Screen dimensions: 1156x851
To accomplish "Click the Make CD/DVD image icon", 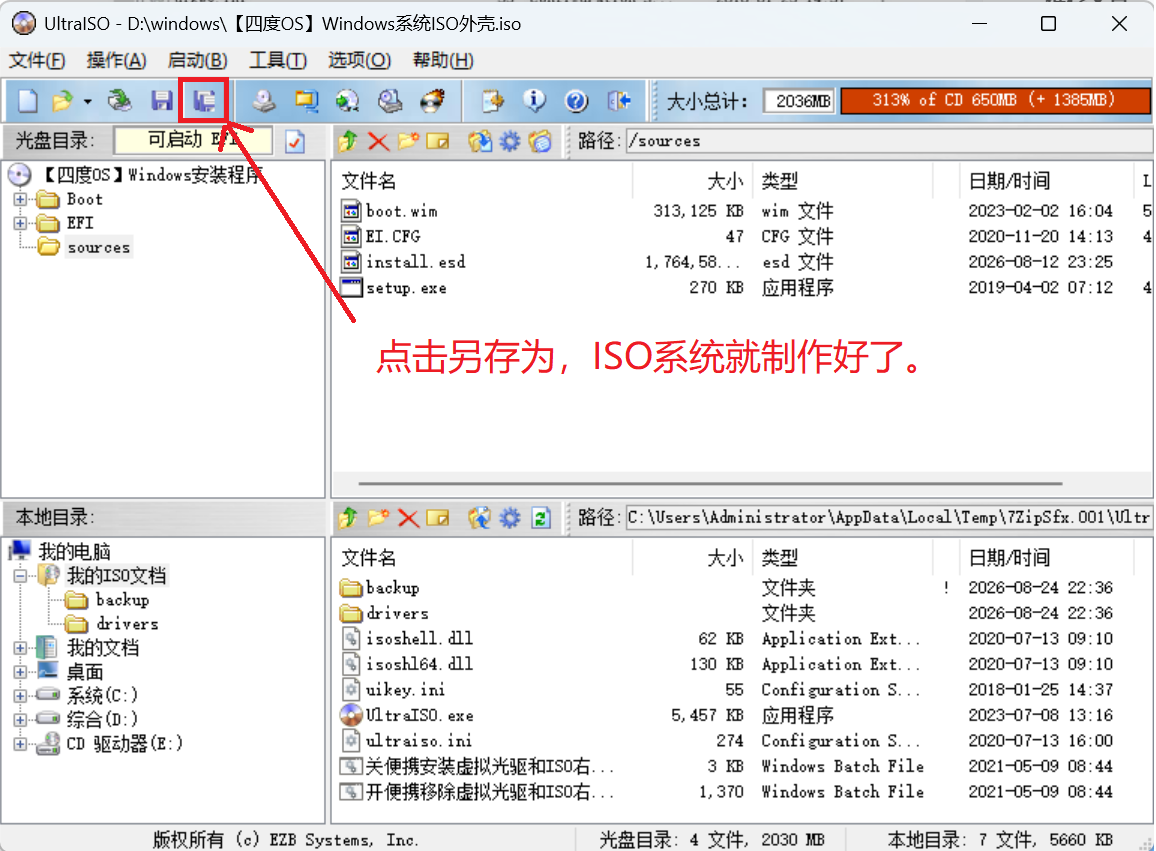I will pyautogui.click(x=263, y=100).
